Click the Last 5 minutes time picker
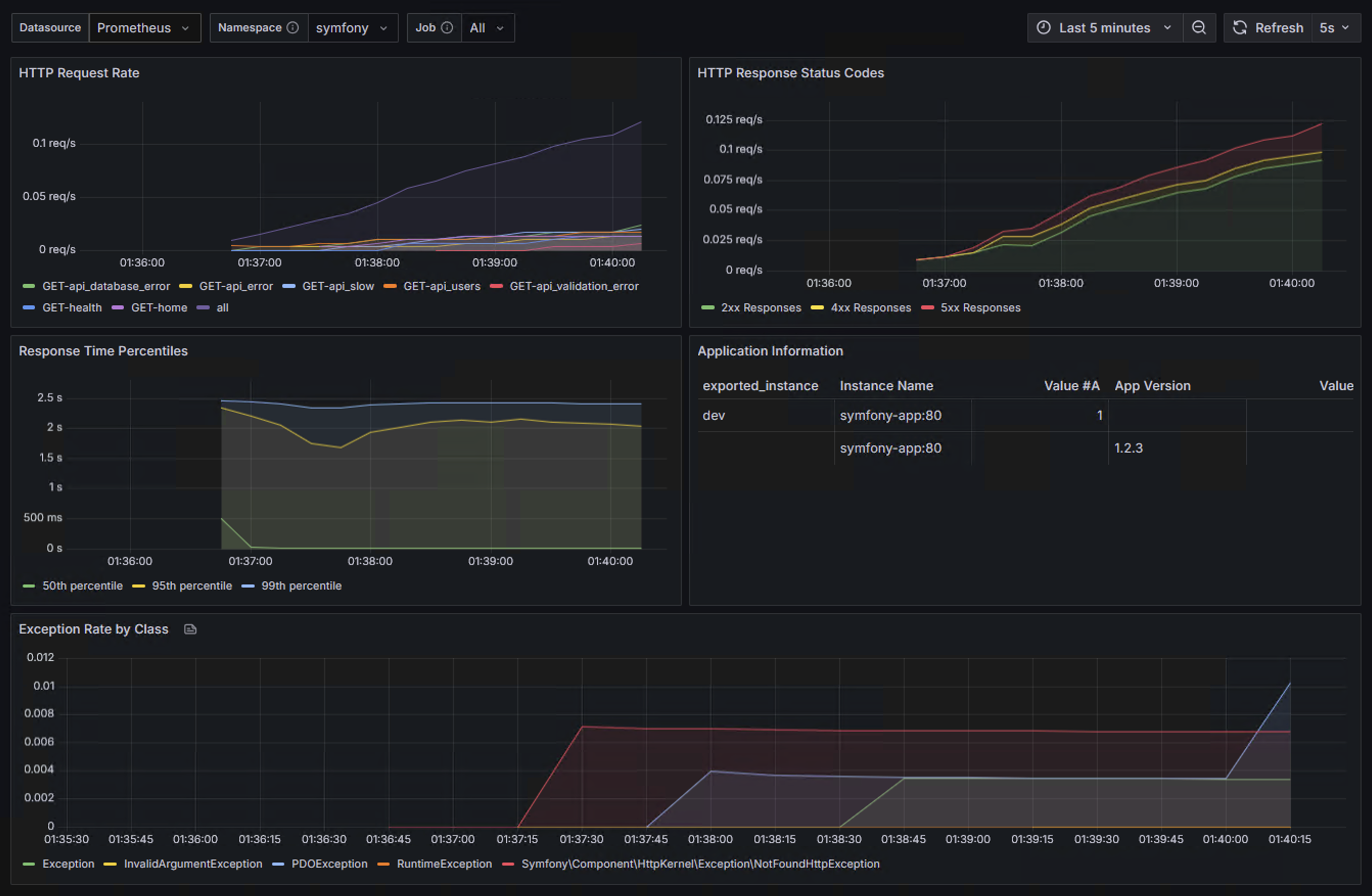 pyautogui.click(x=1105, y=28)
